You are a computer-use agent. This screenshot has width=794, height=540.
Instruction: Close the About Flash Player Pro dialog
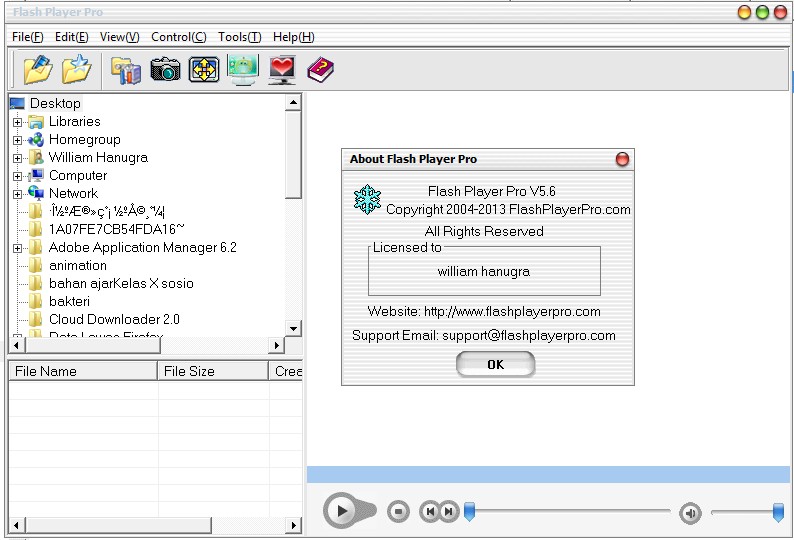pyautogui.click(x=622, y=159)
